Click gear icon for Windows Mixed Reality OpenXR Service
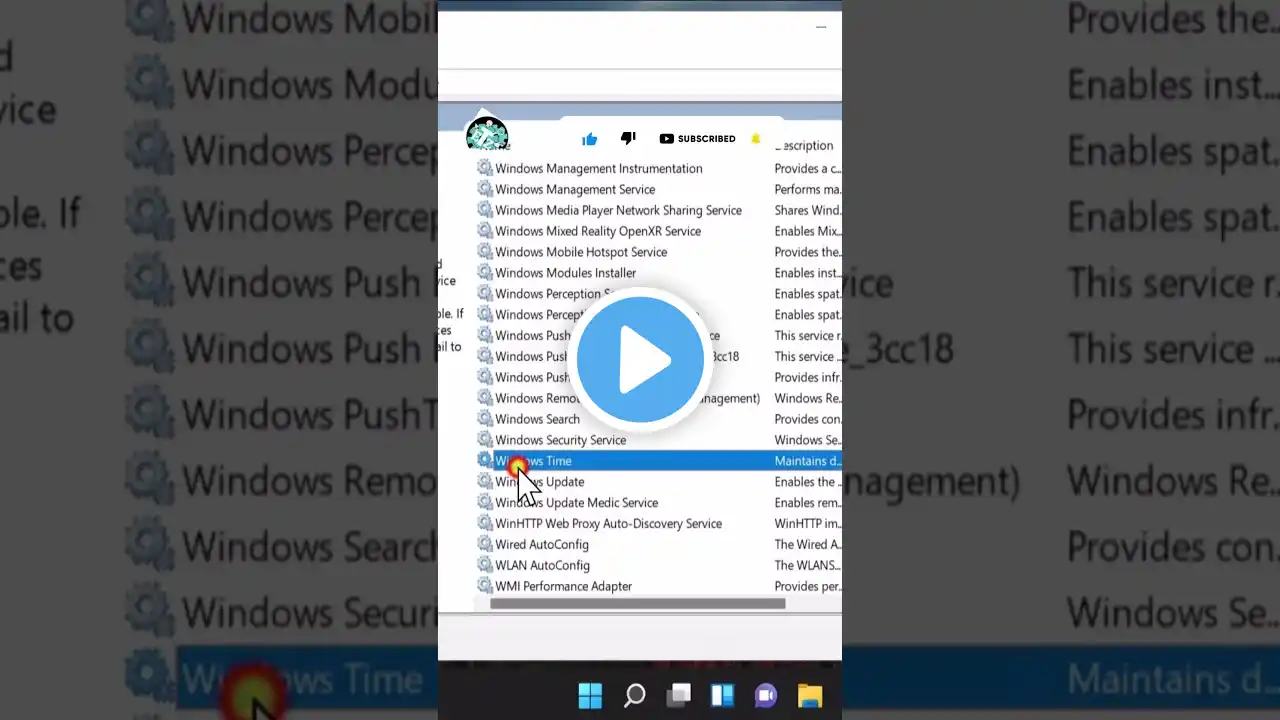The image size is (1280, 720). point(485,231)
